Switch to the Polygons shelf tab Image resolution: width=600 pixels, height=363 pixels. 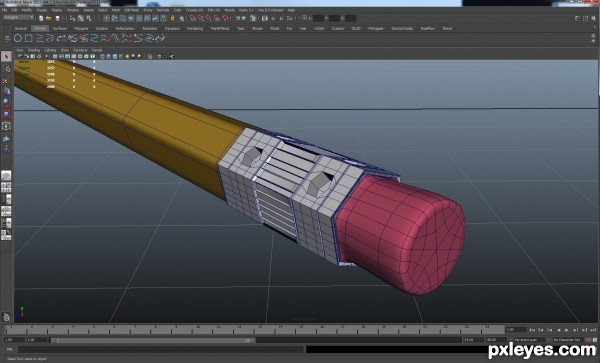(81, 29)
